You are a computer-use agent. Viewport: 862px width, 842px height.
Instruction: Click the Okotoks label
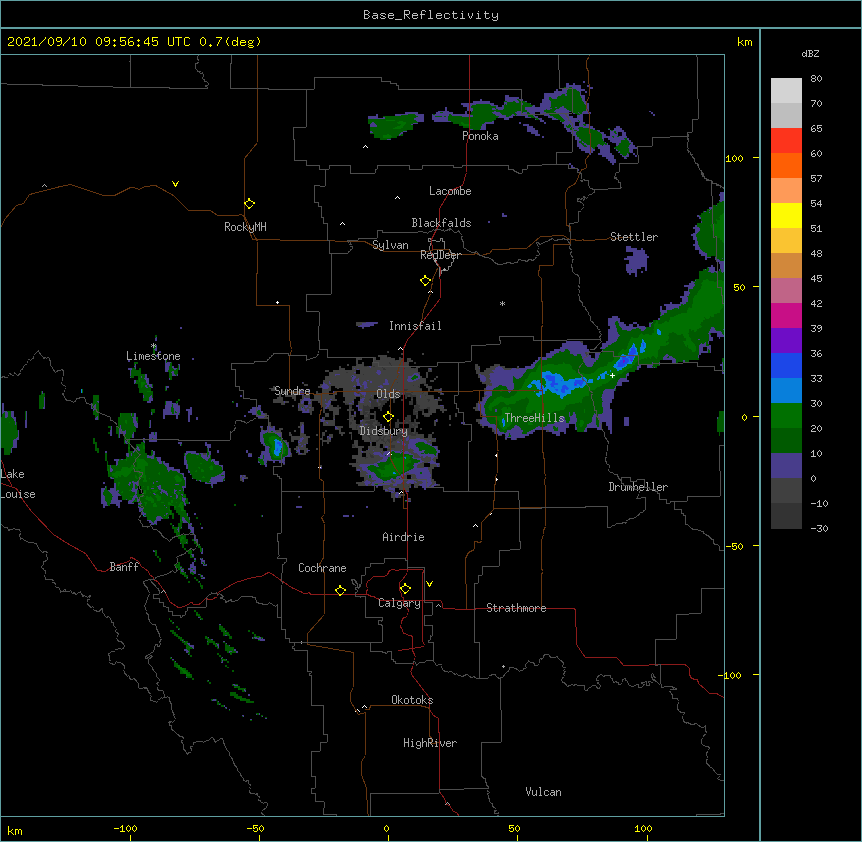(x=412, y=700)
